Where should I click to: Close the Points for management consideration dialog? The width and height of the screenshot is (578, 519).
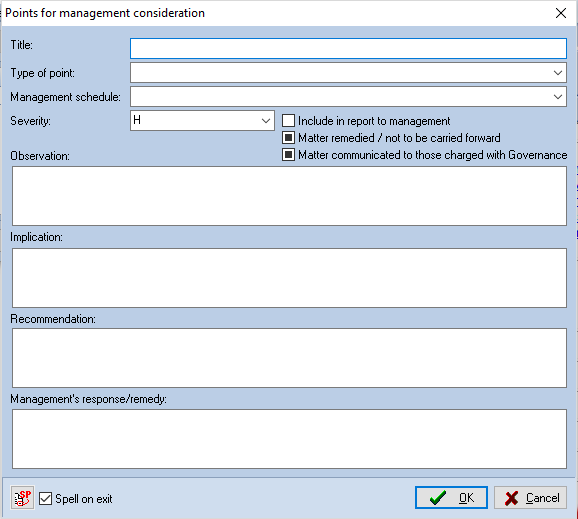pos(561,13)
